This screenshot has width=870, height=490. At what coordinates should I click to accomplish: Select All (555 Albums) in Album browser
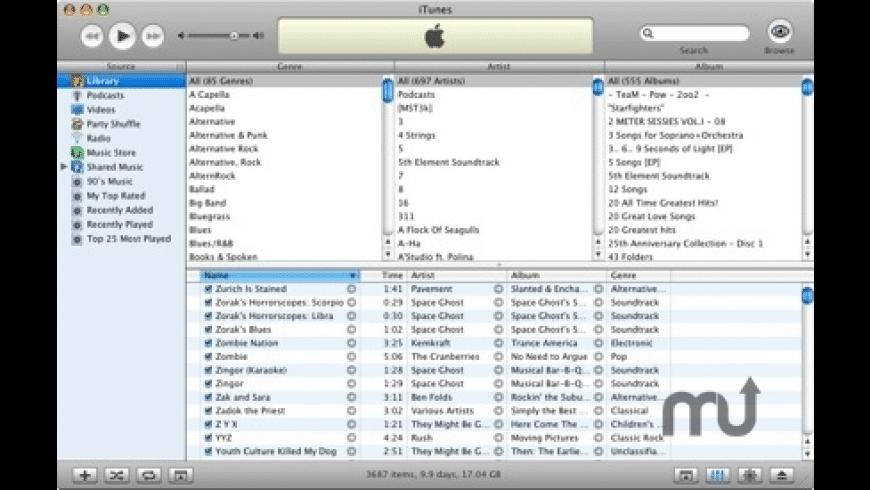tap(704, 81)
